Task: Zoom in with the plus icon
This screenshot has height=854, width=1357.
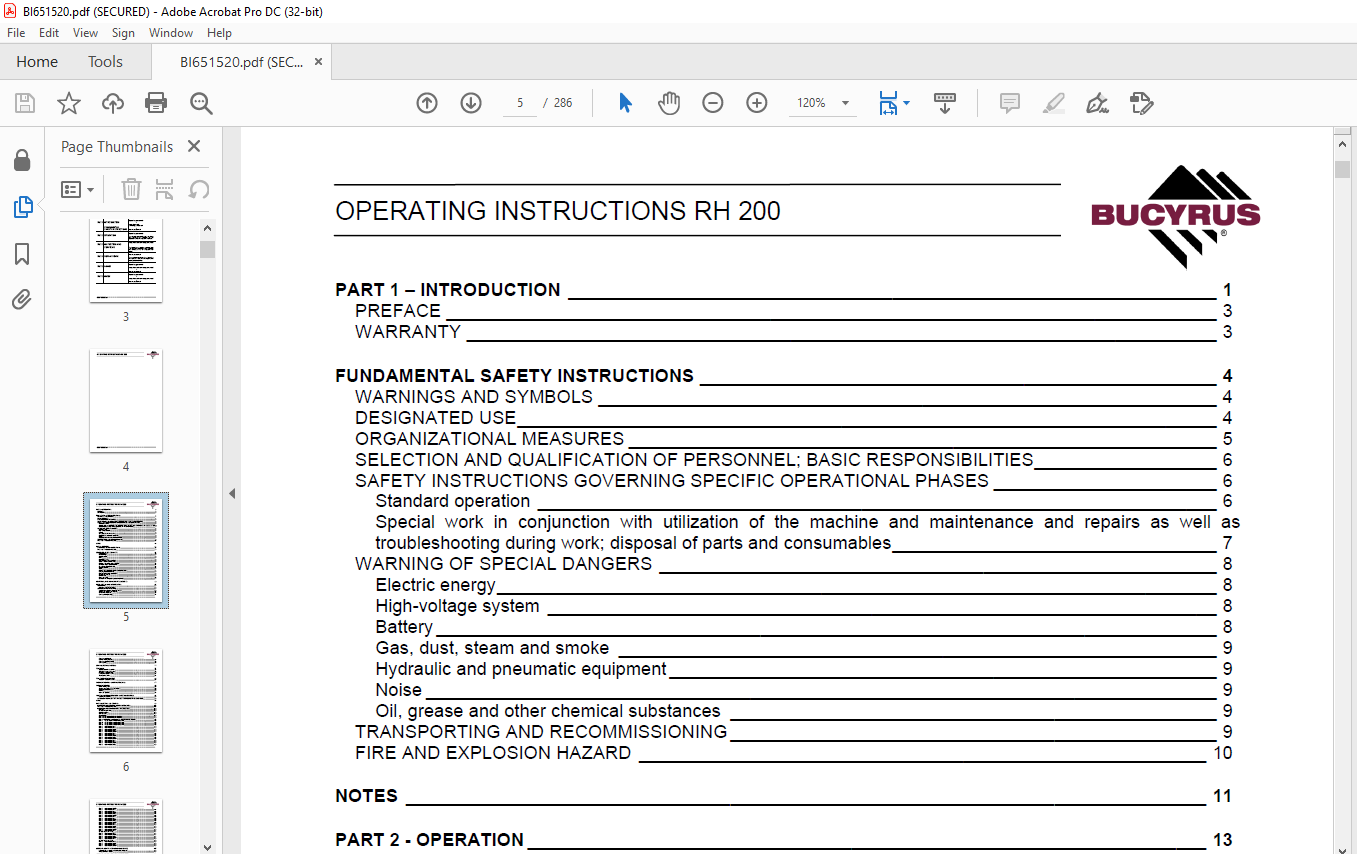Action: (757, 103)
